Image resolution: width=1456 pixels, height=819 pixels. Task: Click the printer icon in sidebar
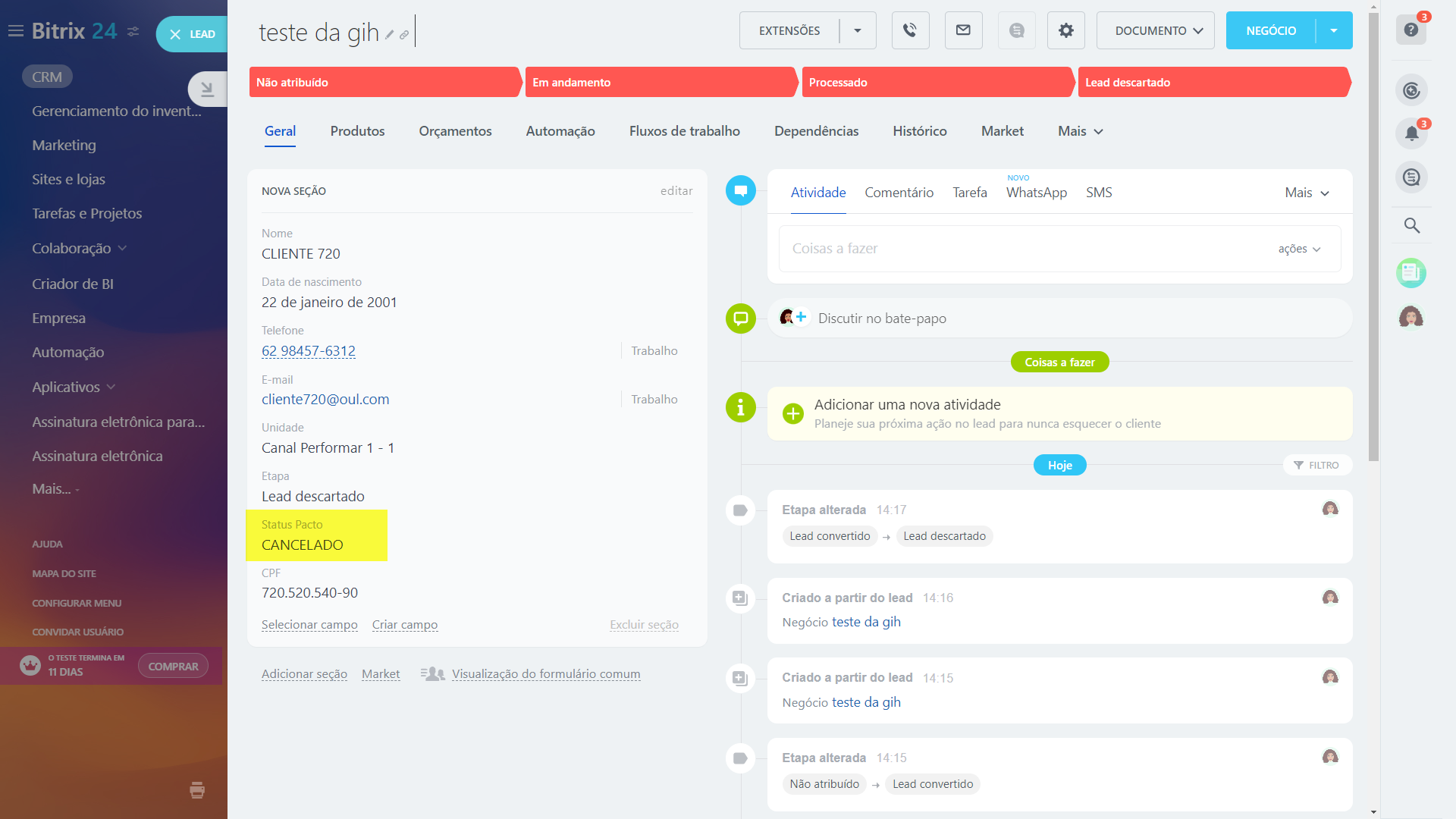pyautogui.click(x=197, y=790)
